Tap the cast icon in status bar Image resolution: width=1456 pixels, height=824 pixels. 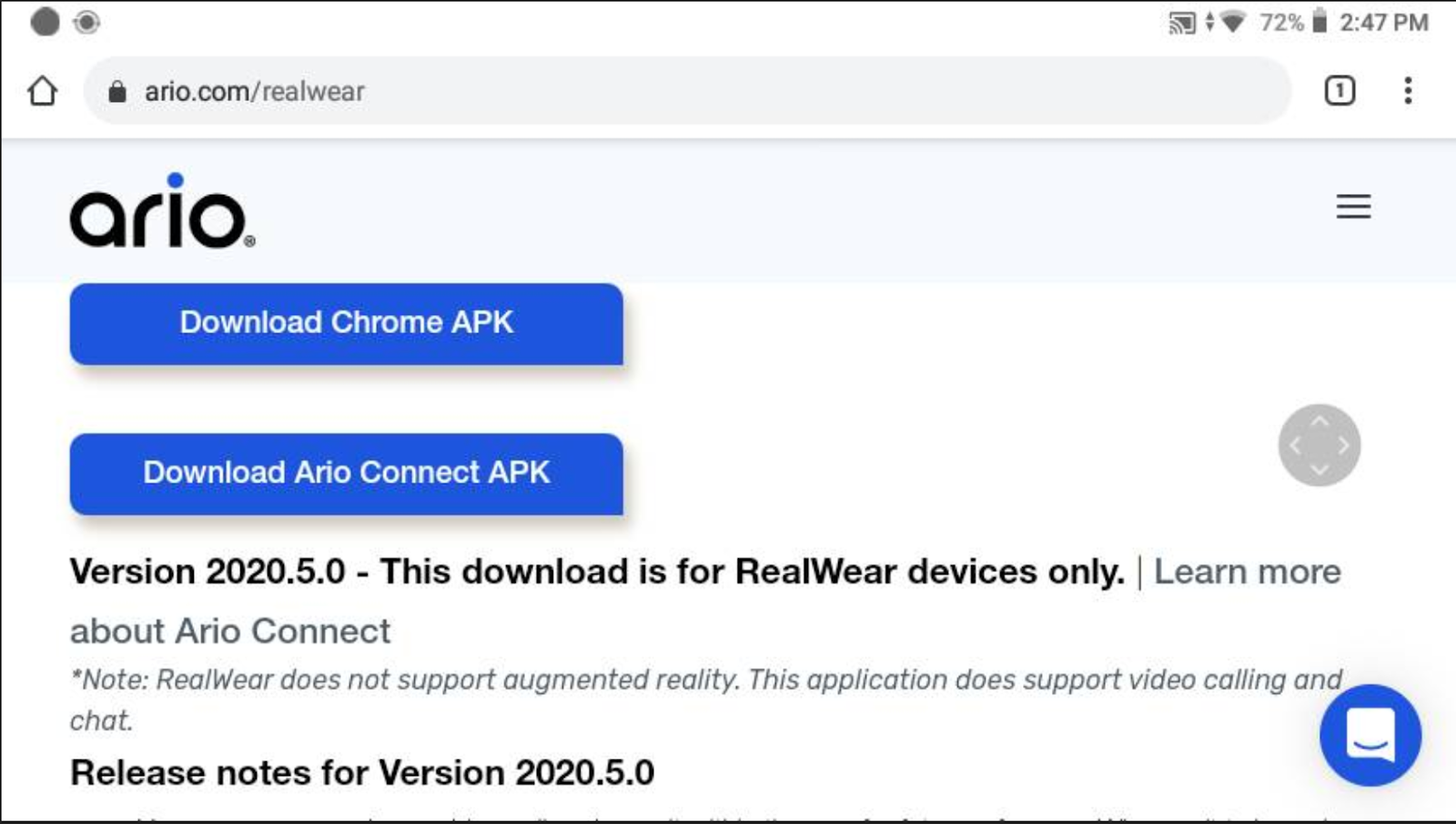(1181, 22)
